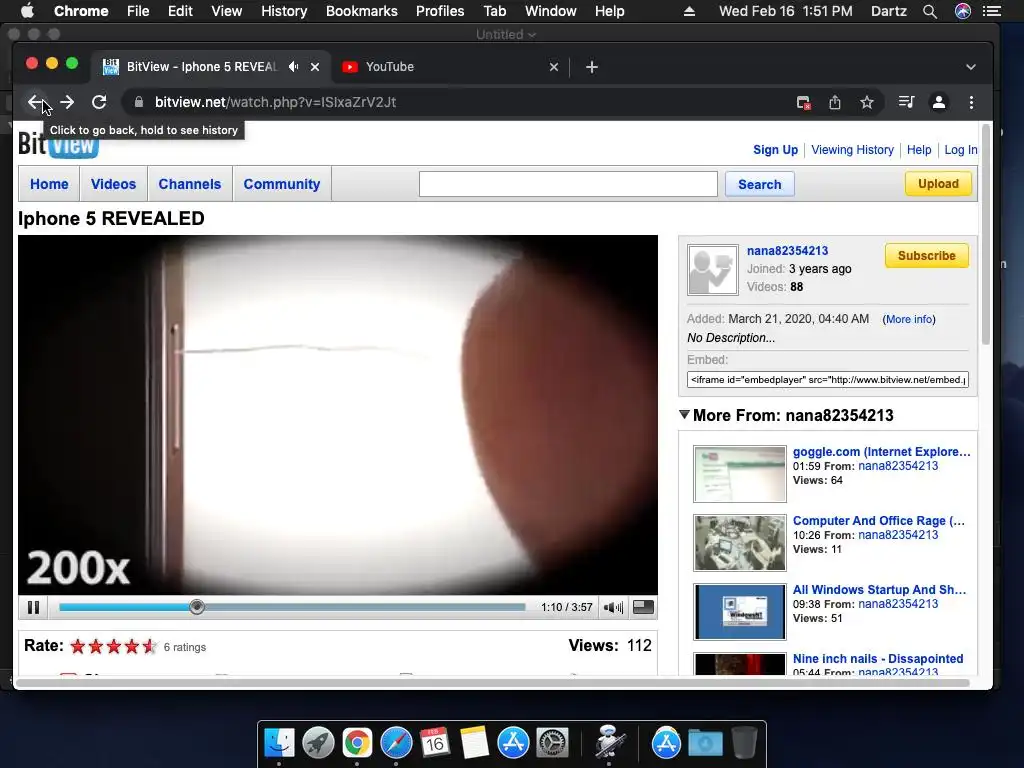Open the History menu in menu bar
Image resolution: width=1024 pixels, height=768 pixels.
(x=284, y=11)
